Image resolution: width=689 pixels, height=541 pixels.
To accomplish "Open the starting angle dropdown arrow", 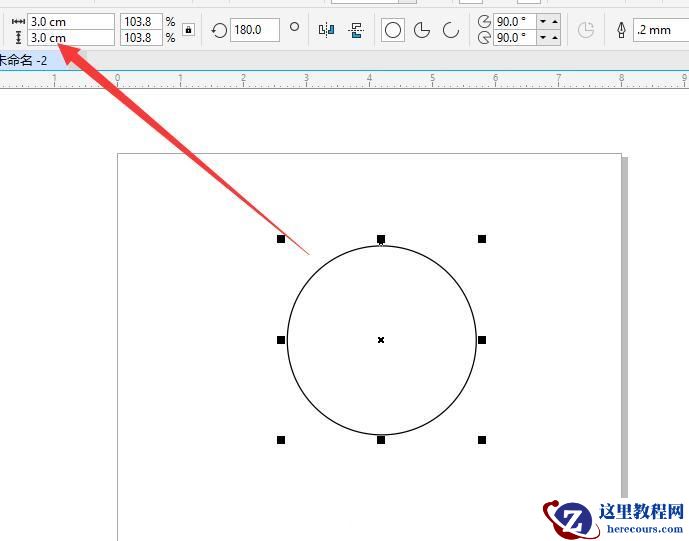I will (x=543, y=21).
